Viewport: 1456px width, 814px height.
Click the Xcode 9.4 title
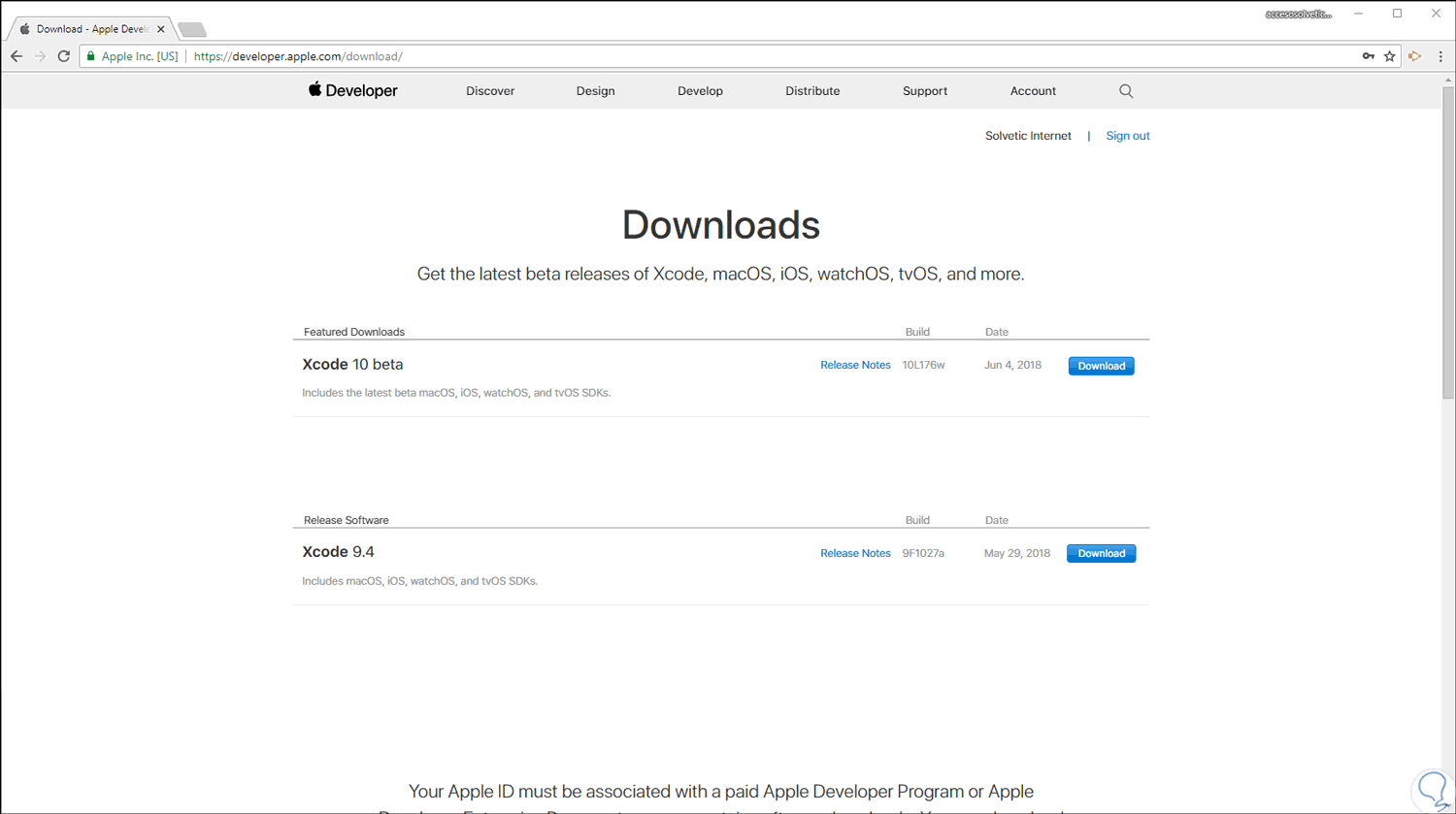[338, 552]
